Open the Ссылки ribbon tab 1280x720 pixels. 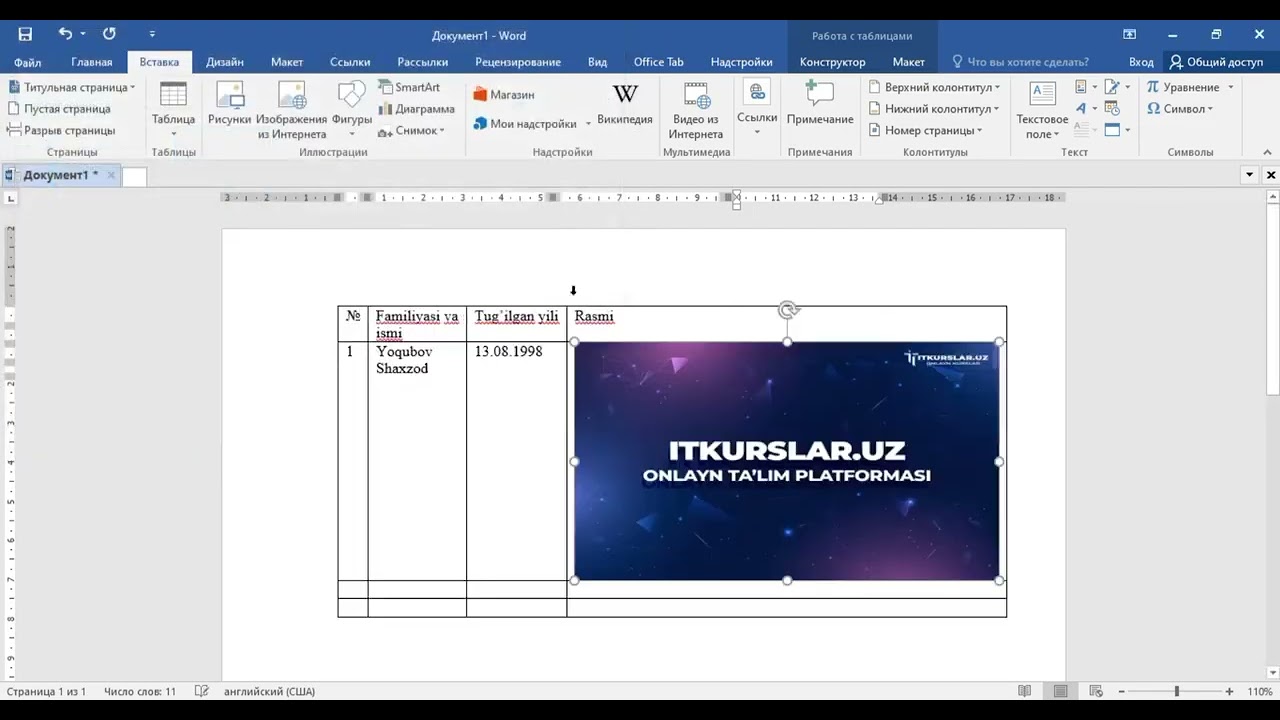coord(350,62)
